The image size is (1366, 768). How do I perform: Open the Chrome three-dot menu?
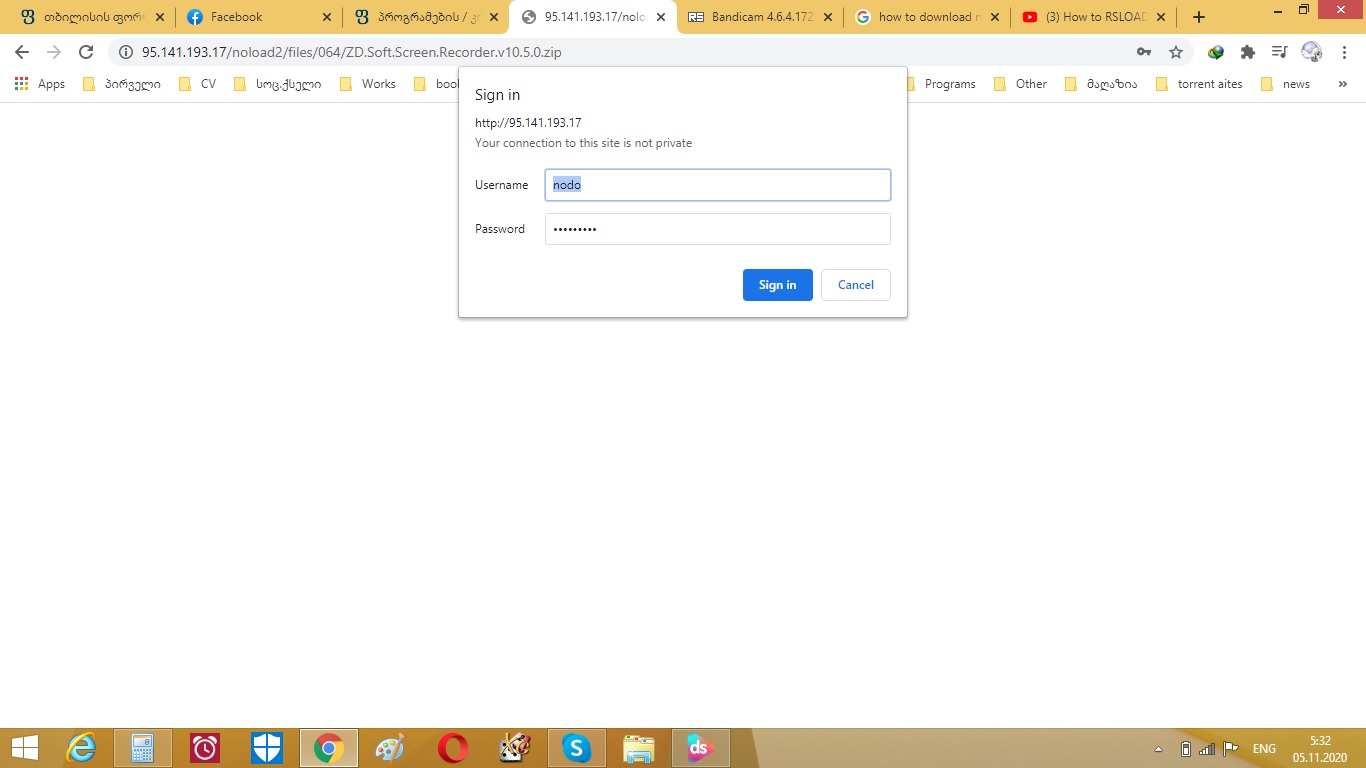(1343, 52)
